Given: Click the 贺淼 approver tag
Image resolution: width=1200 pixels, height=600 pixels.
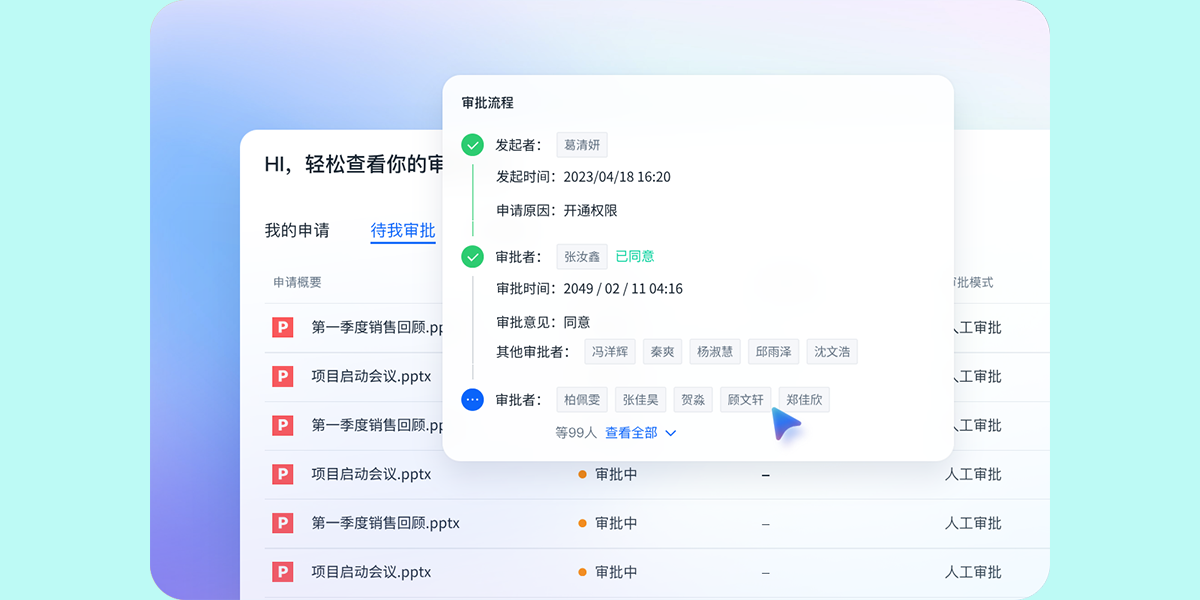Looking at the screenshot, I should pyautogui.click(x=693, y=400).
